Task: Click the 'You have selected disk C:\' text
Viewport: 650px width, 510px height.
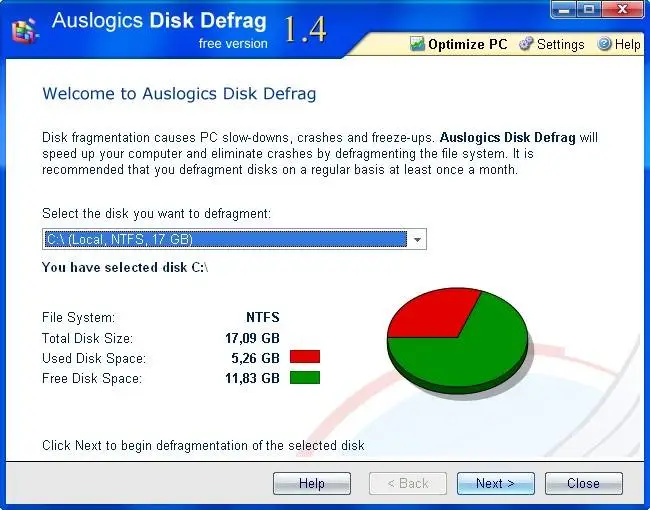Action: click(x=125, y=267)
